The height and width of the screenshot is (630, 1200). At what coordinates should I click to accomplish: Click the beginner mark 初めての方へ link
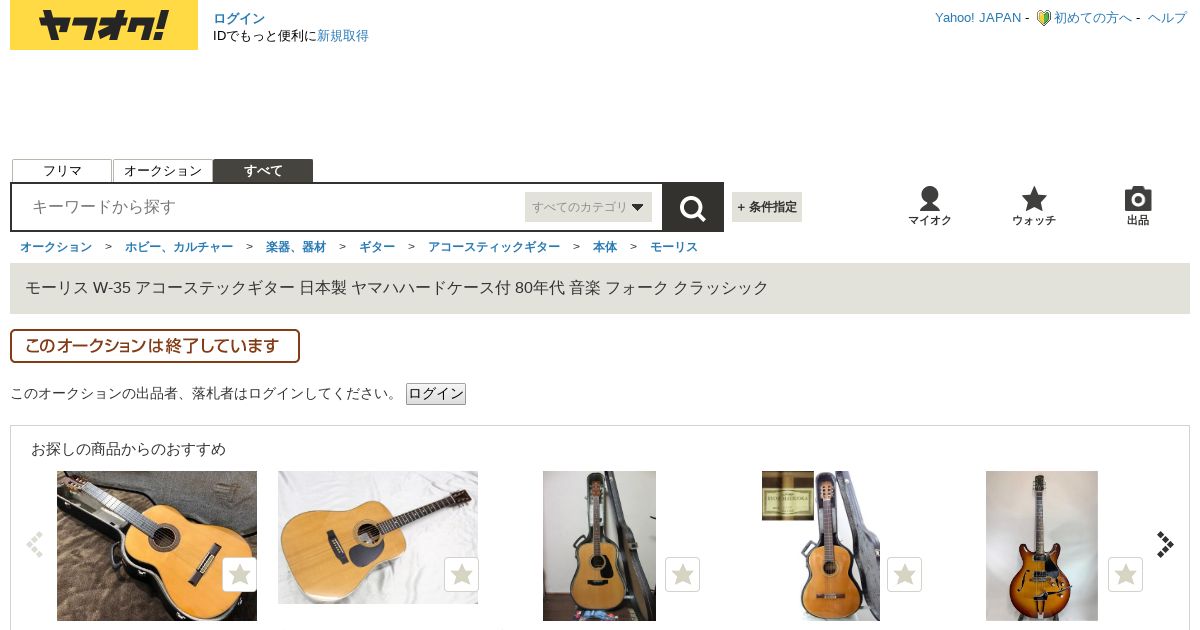(x=1084, y=18)
